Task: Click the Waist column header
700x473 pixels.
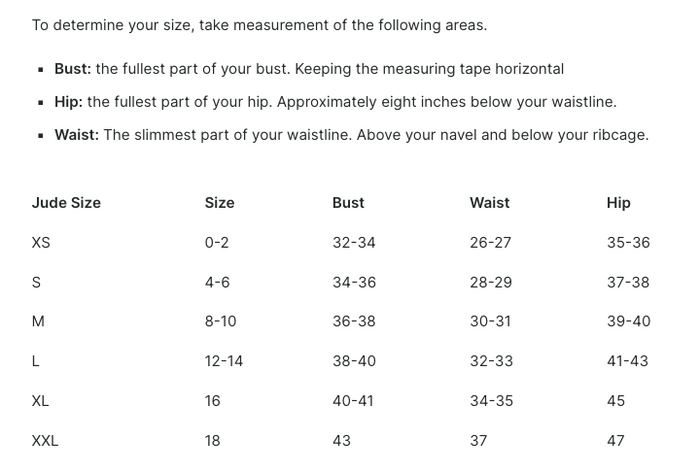Action: coord(489,203)
